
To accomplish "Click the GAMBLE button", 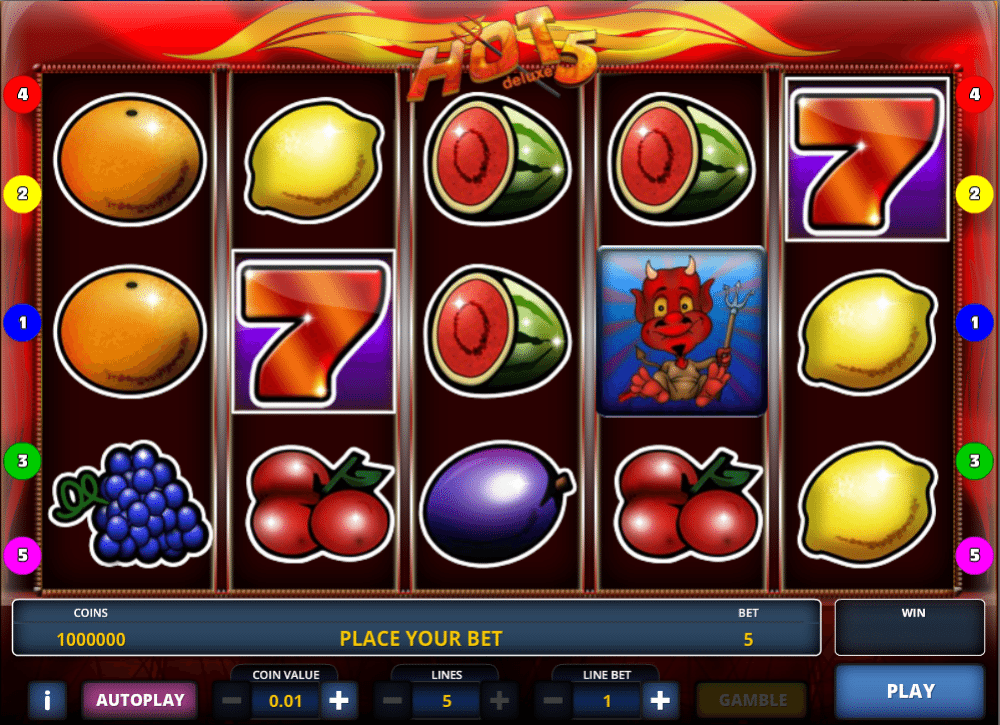I will pyautogui.click(x=753, y=700).
